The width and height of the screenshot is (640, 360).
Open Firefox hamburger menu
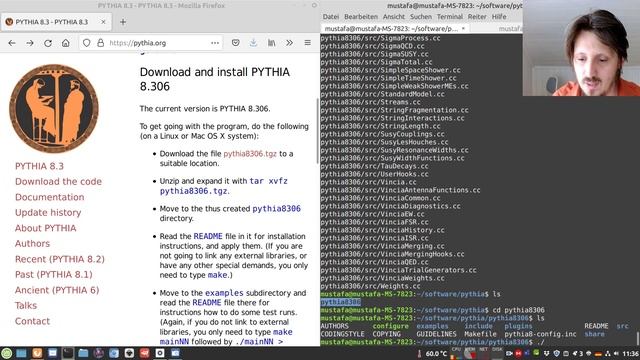coord(307,43)
